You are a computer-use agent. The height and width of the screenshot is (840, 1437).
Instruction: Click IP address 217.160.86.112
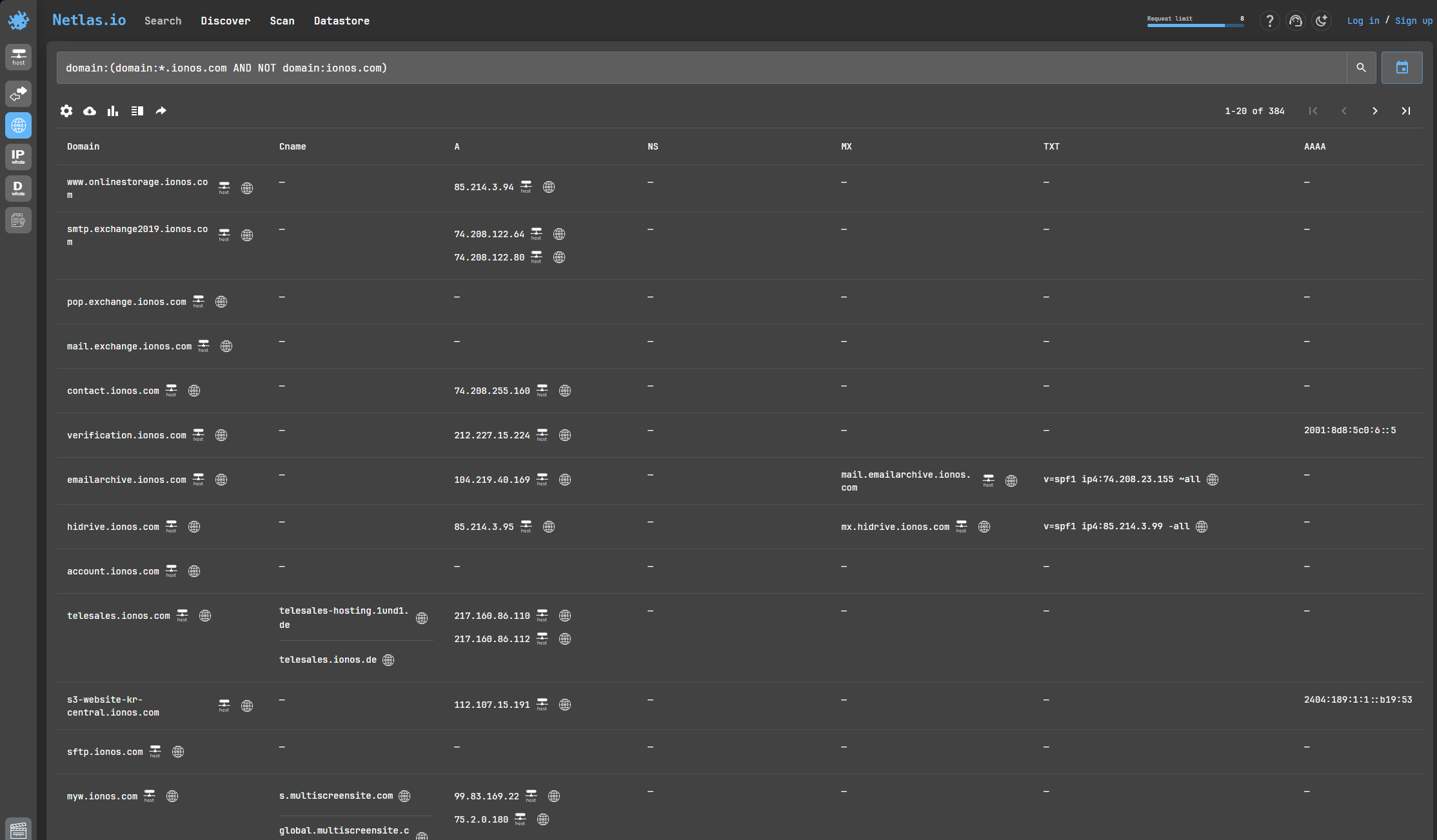click(492, 639)
